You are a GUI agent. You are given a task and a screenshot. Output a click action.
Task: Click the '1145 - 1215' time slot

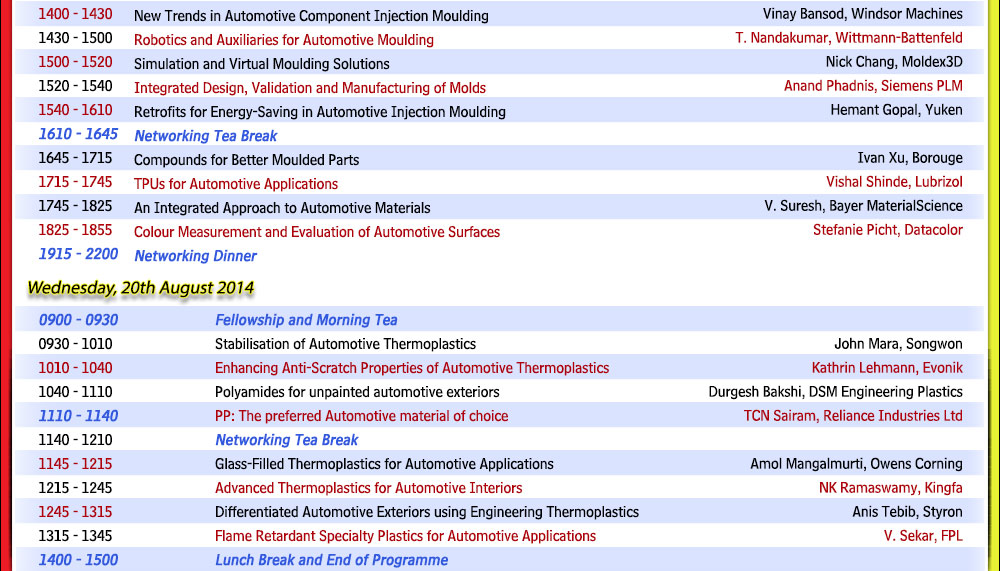(75, 464)
